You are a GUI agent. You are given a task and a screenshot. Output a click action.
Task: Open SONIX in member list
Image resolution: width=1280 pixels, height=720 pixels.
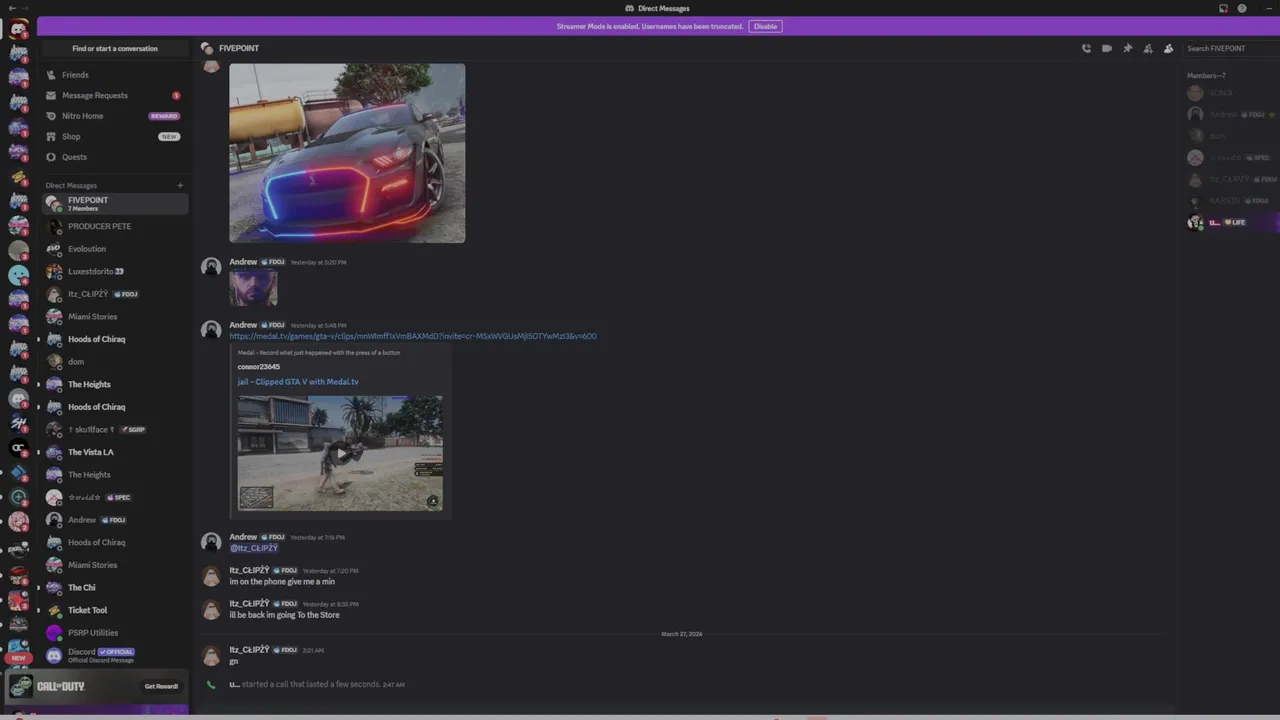[x=1230, y=93]
